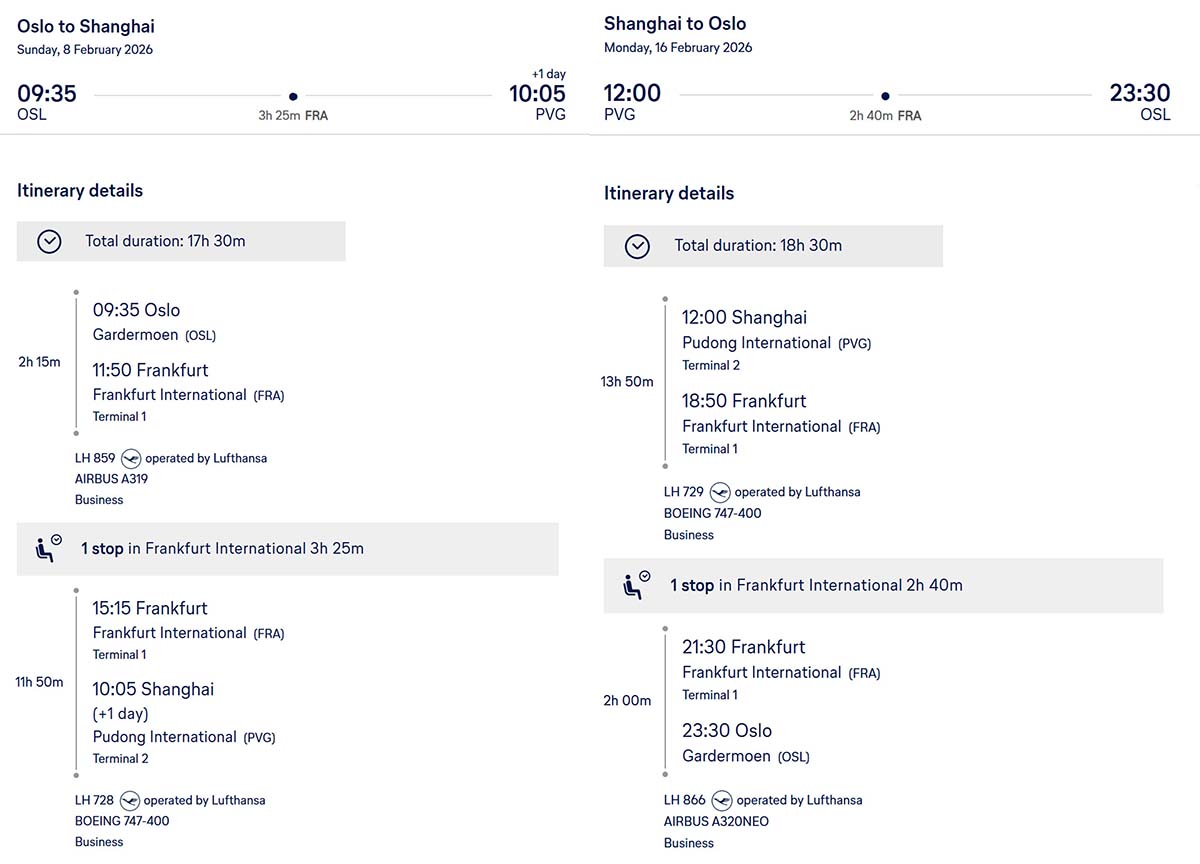Click the BOEING 747-400 label under LH 728

[x=122, y=821]
